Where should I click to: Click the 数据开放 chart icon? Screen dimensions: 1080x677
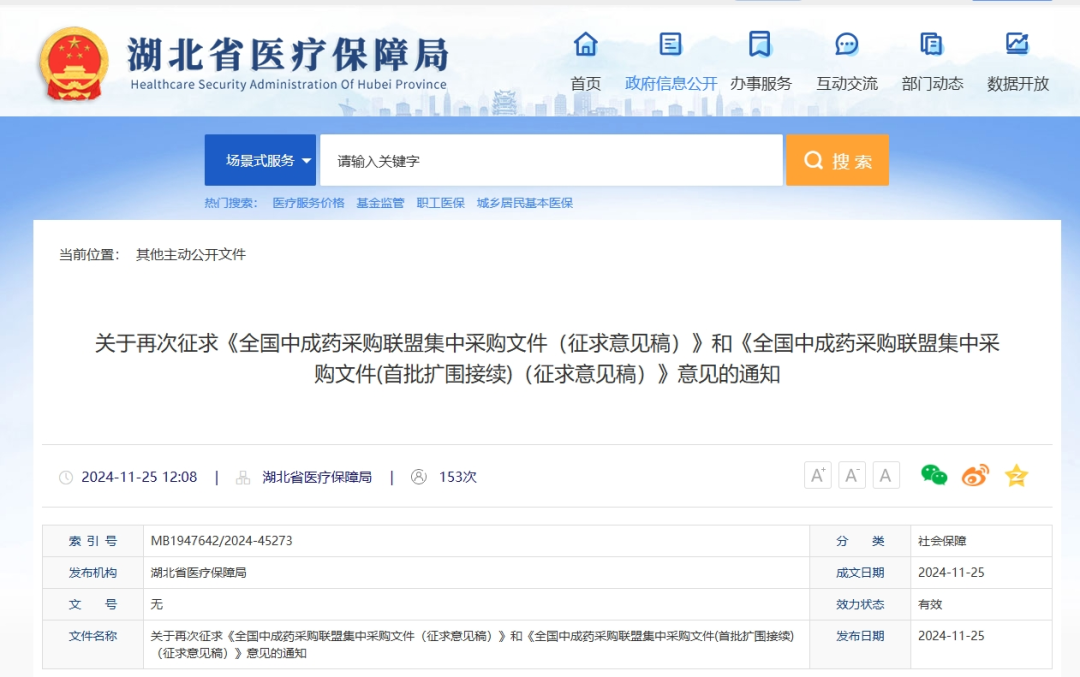(x=1017, y=45)
